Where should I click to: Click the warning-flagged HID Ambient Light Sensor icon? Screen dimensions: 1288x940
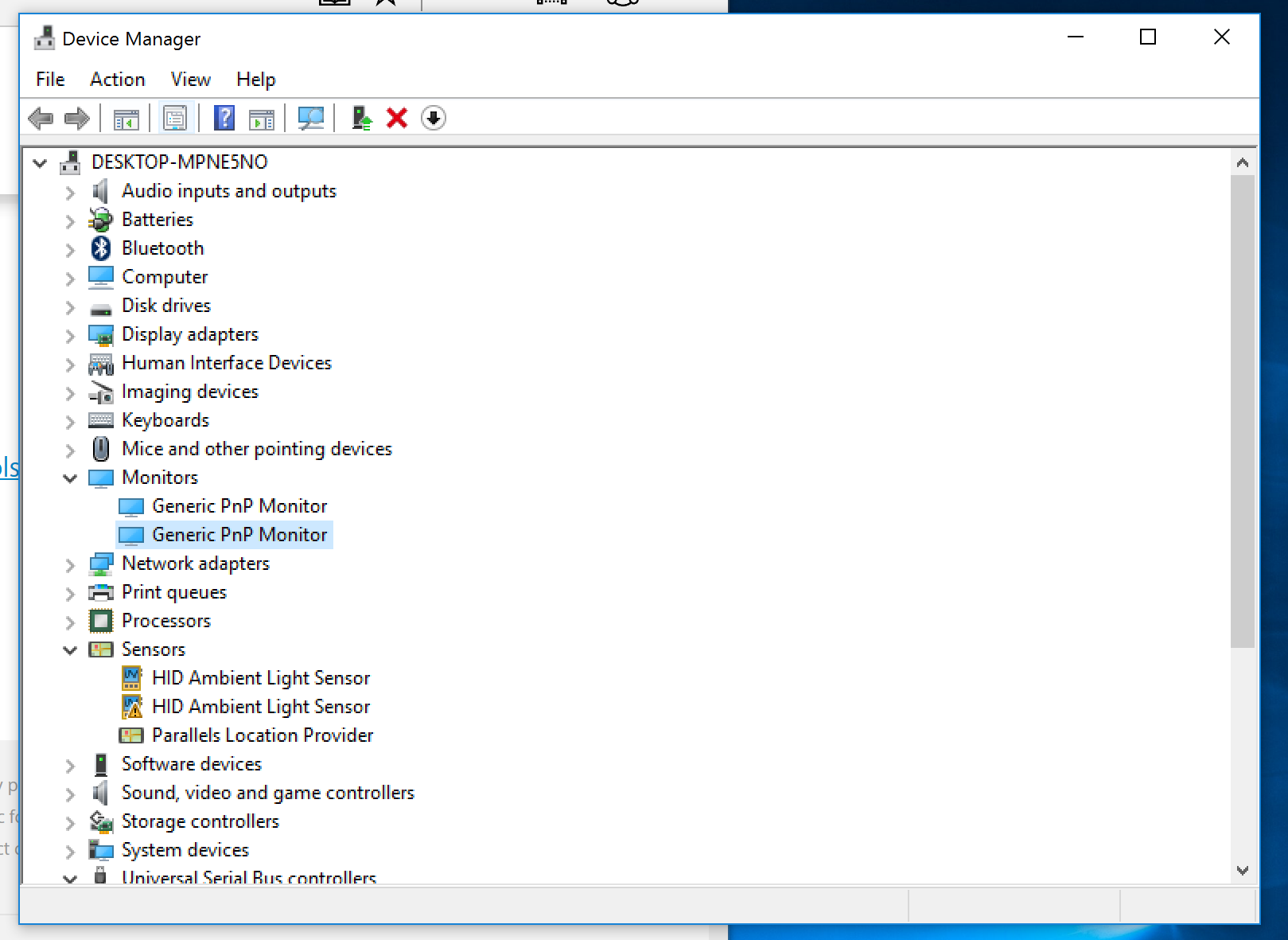coord(131,707)
